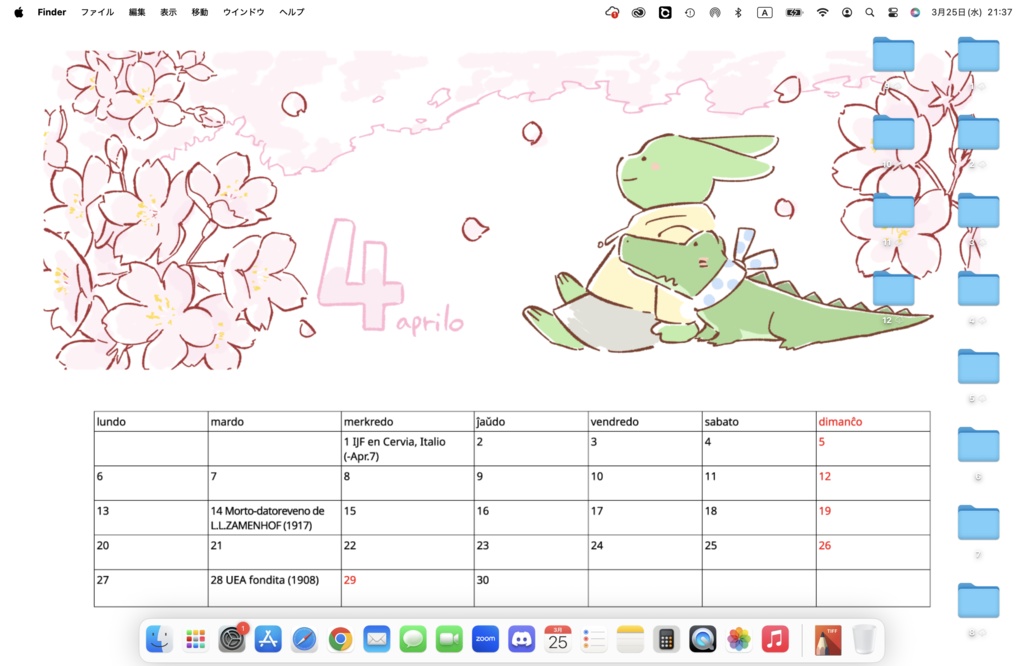Image resolution: width=1024 pixels, height=666 pixels.
Task: Select the desktop folder named 11
Action: (893, 211)
